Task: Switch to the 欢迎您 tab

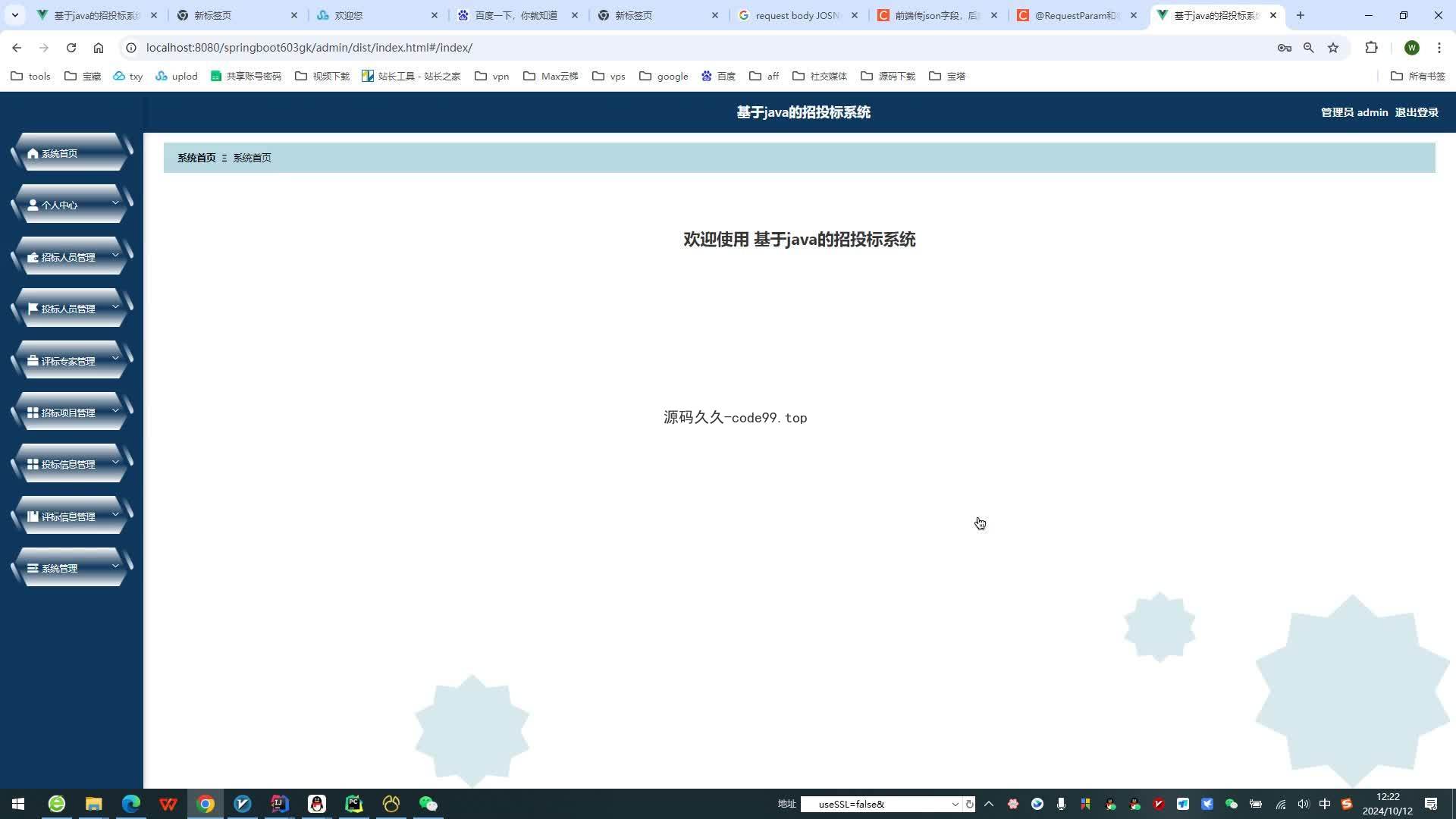Action: 378,15
